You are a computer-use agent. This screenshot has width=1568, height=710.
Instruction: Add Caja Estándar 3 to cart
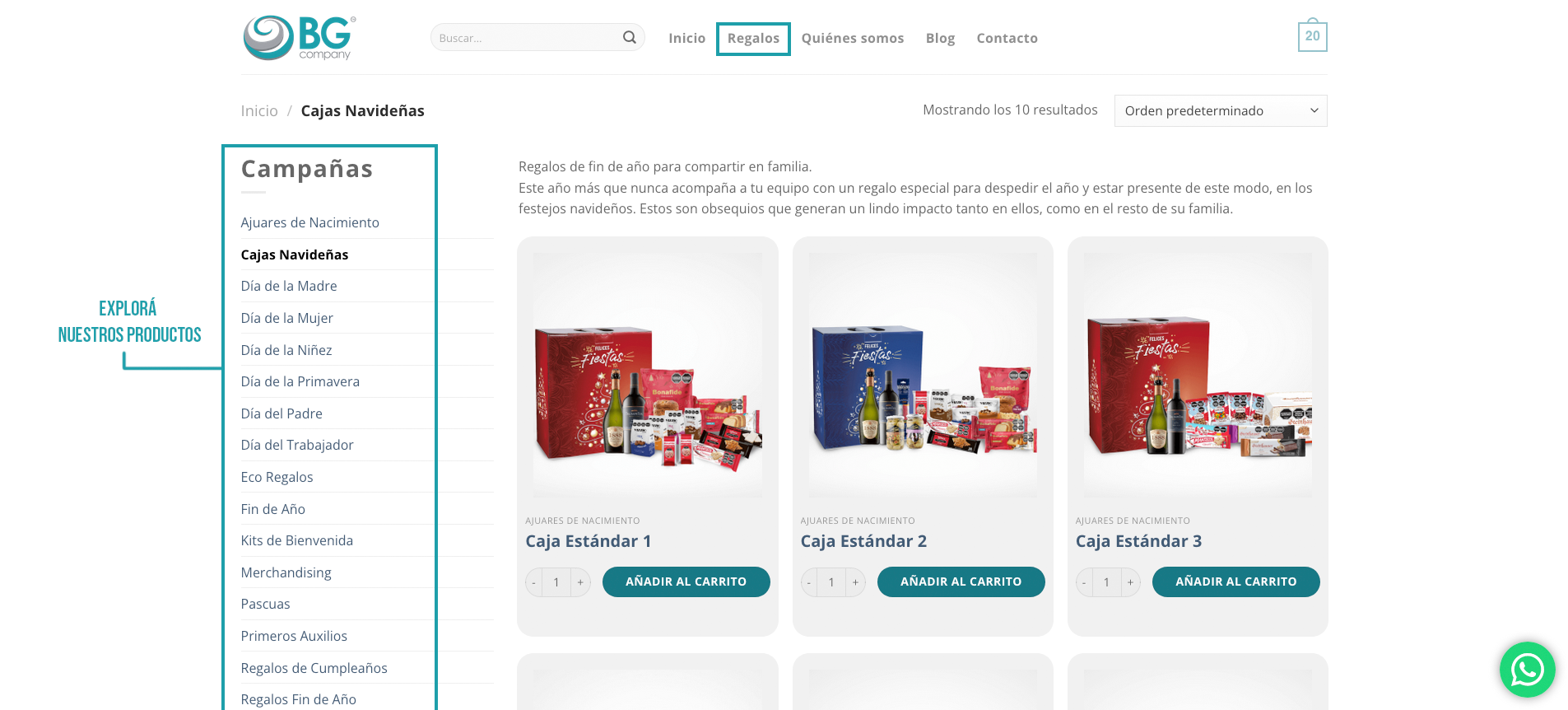1235,582
